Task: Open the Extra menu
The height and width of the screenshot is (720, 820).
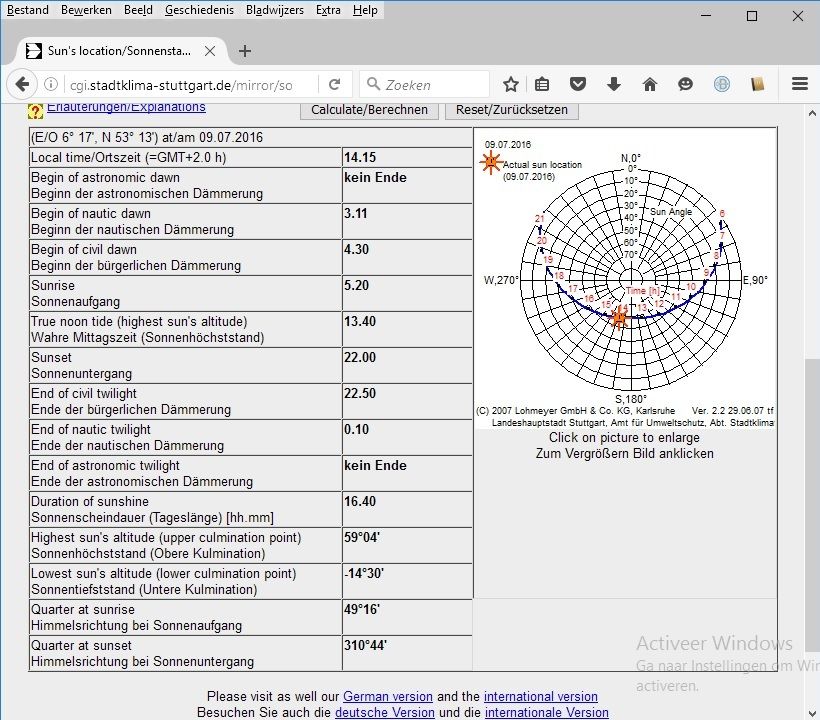Action: pos(328,10)
